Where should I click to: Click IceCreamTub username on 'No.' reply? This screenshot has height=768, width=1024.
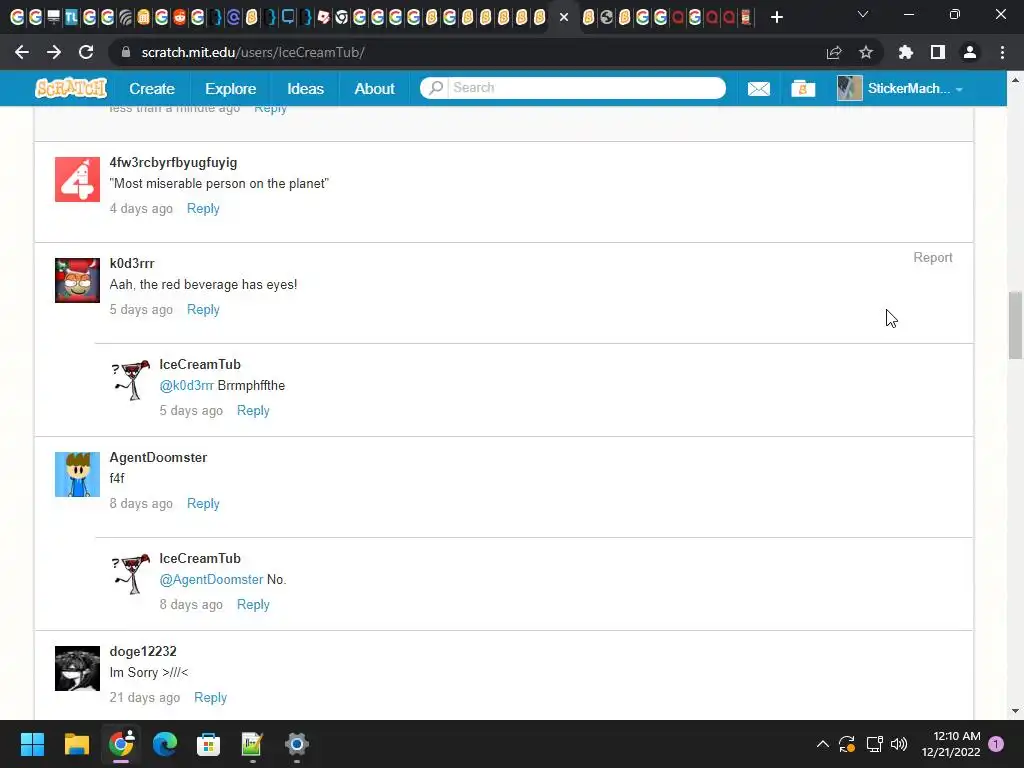(200, 558)
